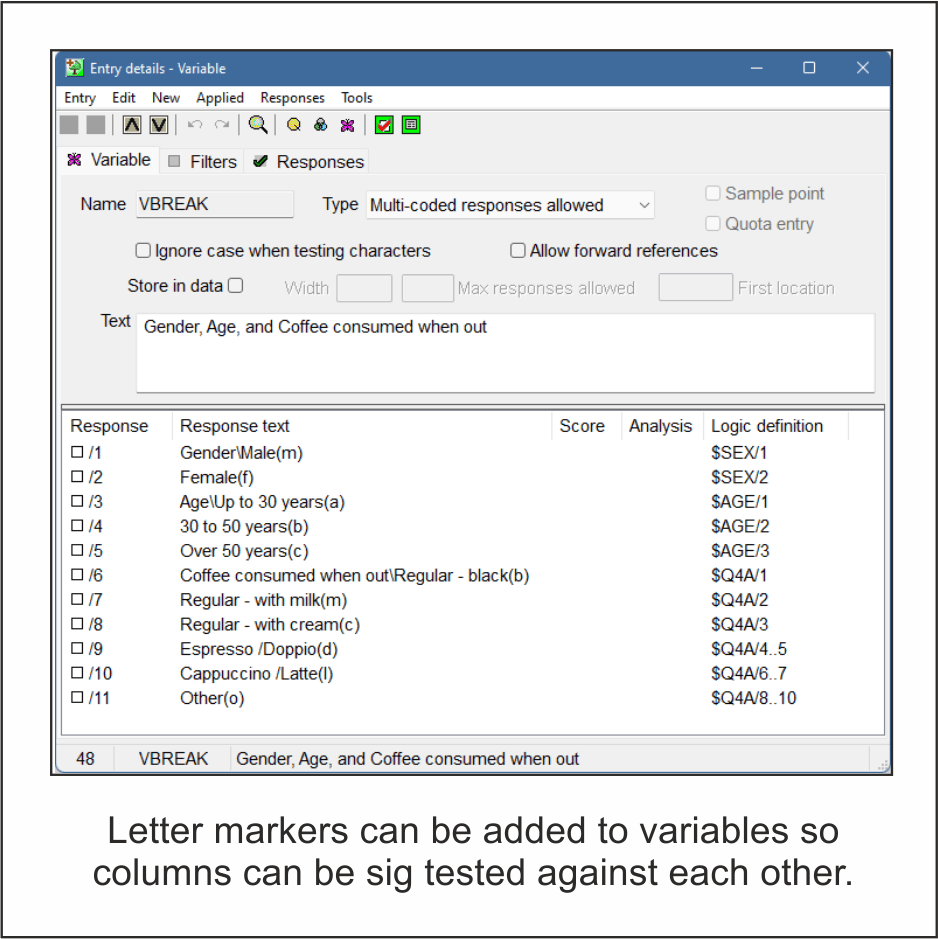938x939 pixels.
Task: Click the 48 entry in status bar
Action: tap(85, 759)
